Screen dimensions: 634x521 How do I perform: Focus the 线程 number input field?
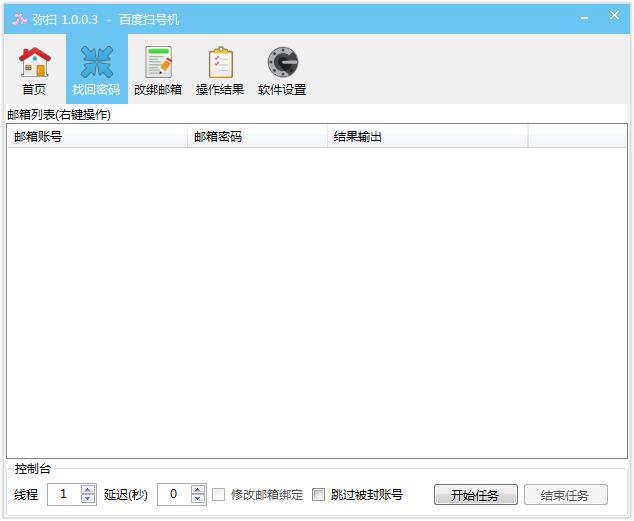pos(64,494)
